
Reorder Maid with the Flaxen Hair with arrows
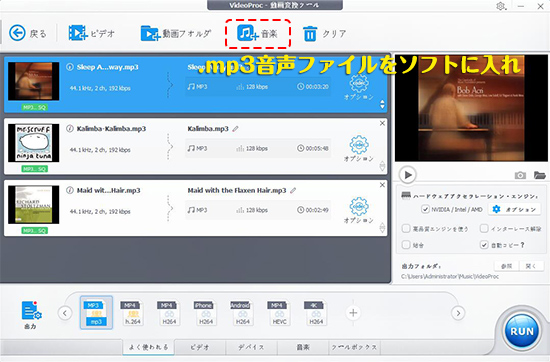(x=382, y=227)
